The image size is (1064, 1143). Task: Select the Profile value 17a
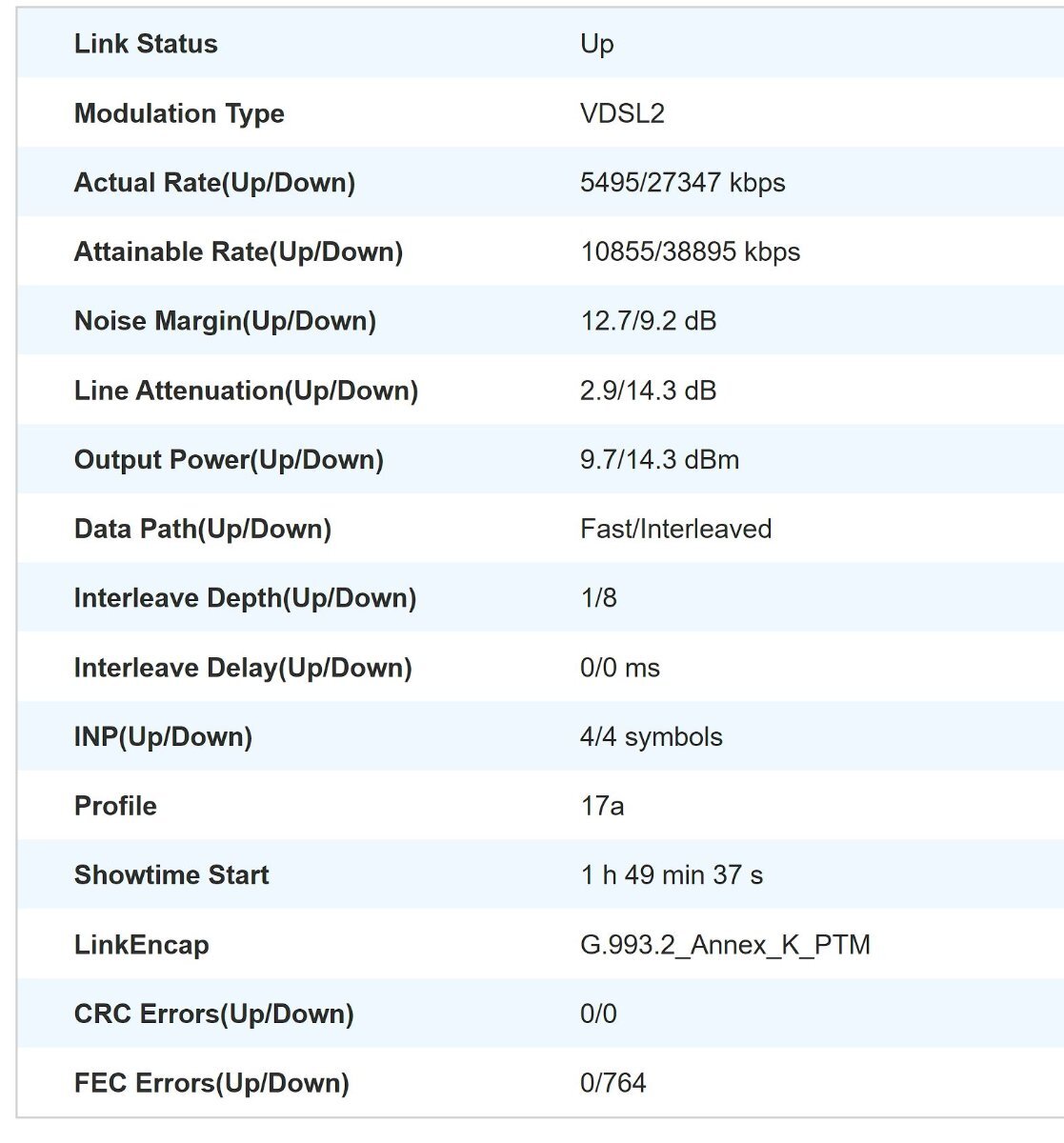coord(602,807)
